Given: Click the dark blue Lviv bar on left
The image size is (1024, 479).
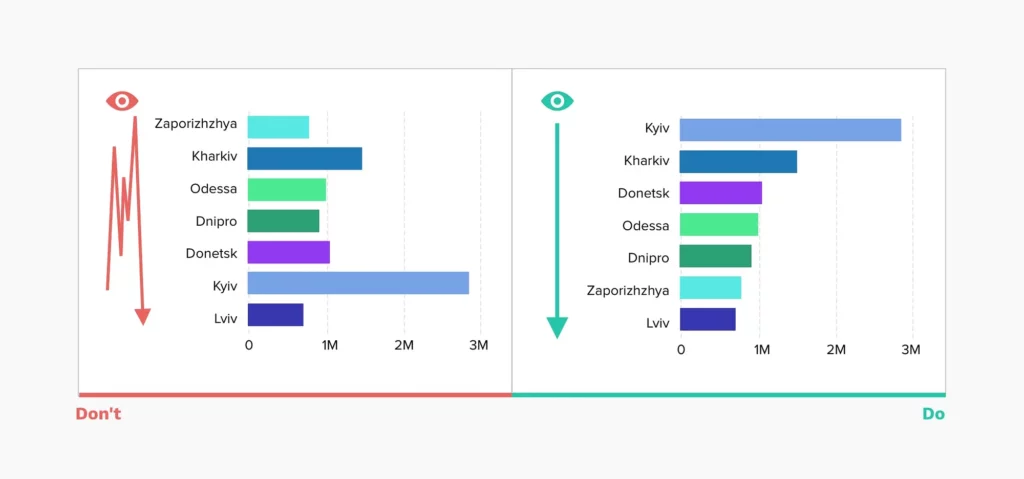Looking at the screenshot, I should click(276, 314).
